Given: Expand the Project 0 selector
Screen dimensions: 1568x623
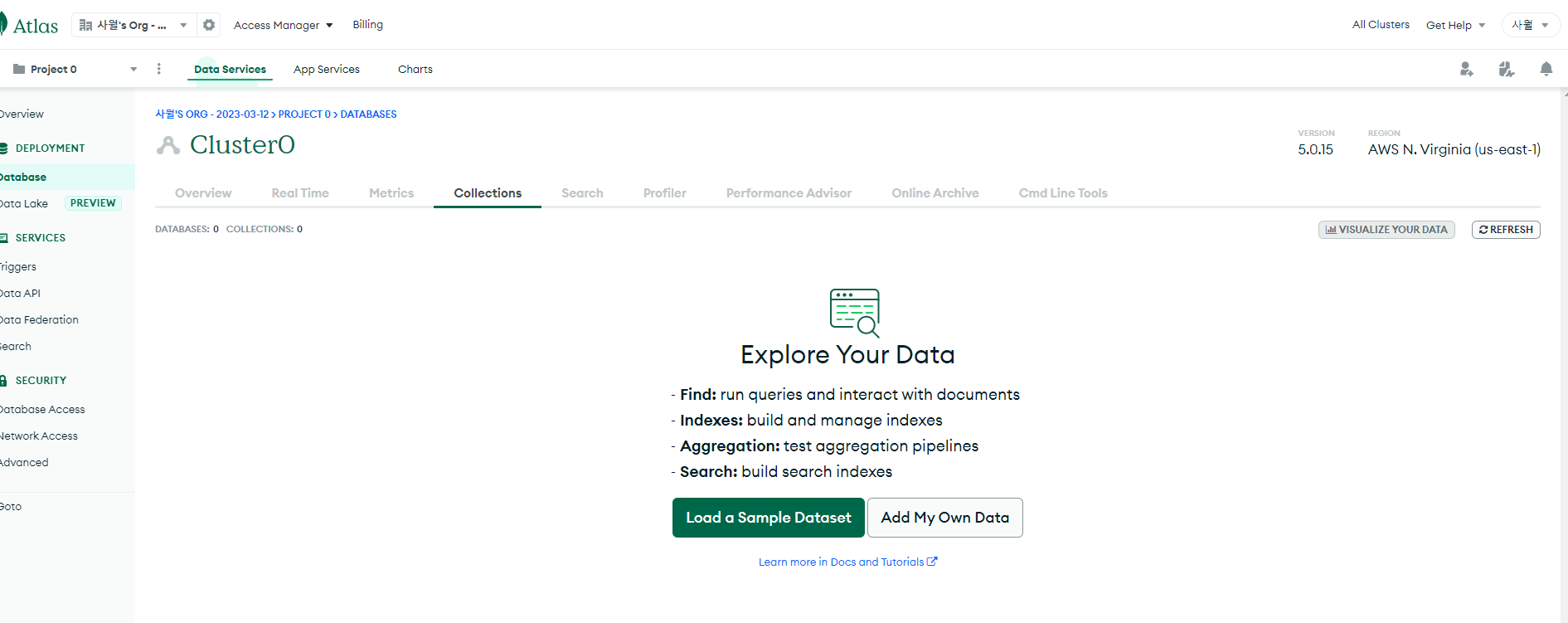Looking at the screenshot, I should [75, 69].
